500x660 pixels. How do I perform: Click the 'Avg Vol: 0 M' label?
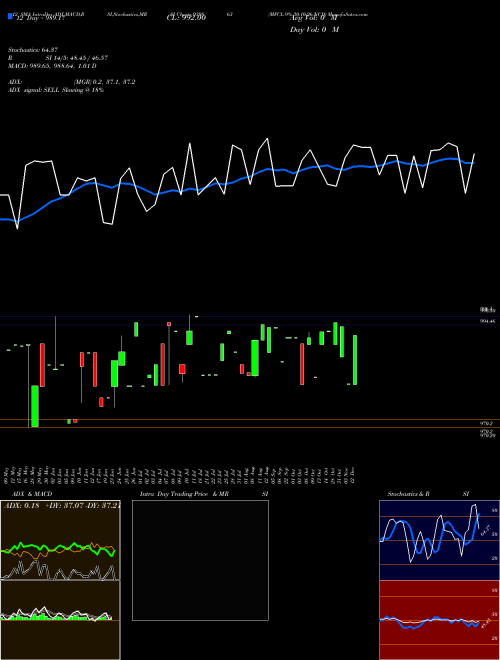314,18
